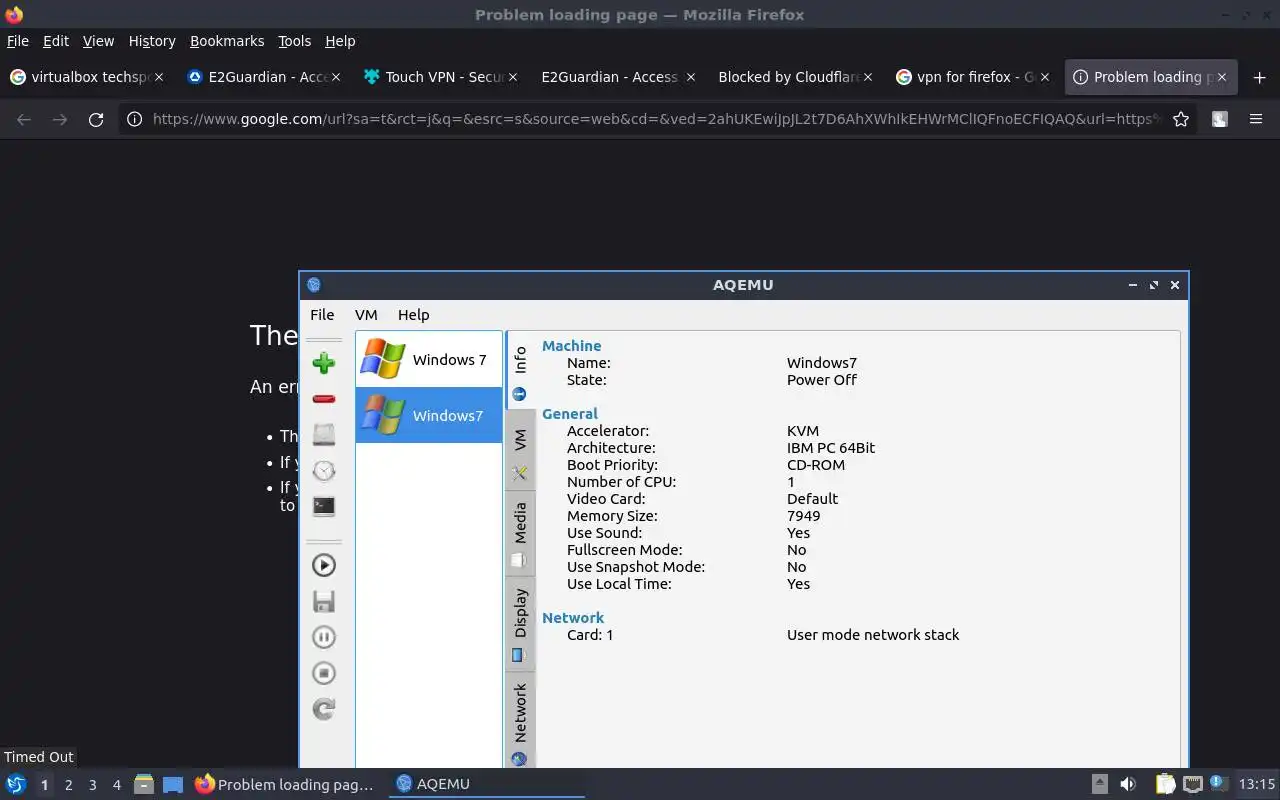Click the red minus Delete VM icon
The image size is (1280, 800).
pyautogui.click(x=323, y=399)
